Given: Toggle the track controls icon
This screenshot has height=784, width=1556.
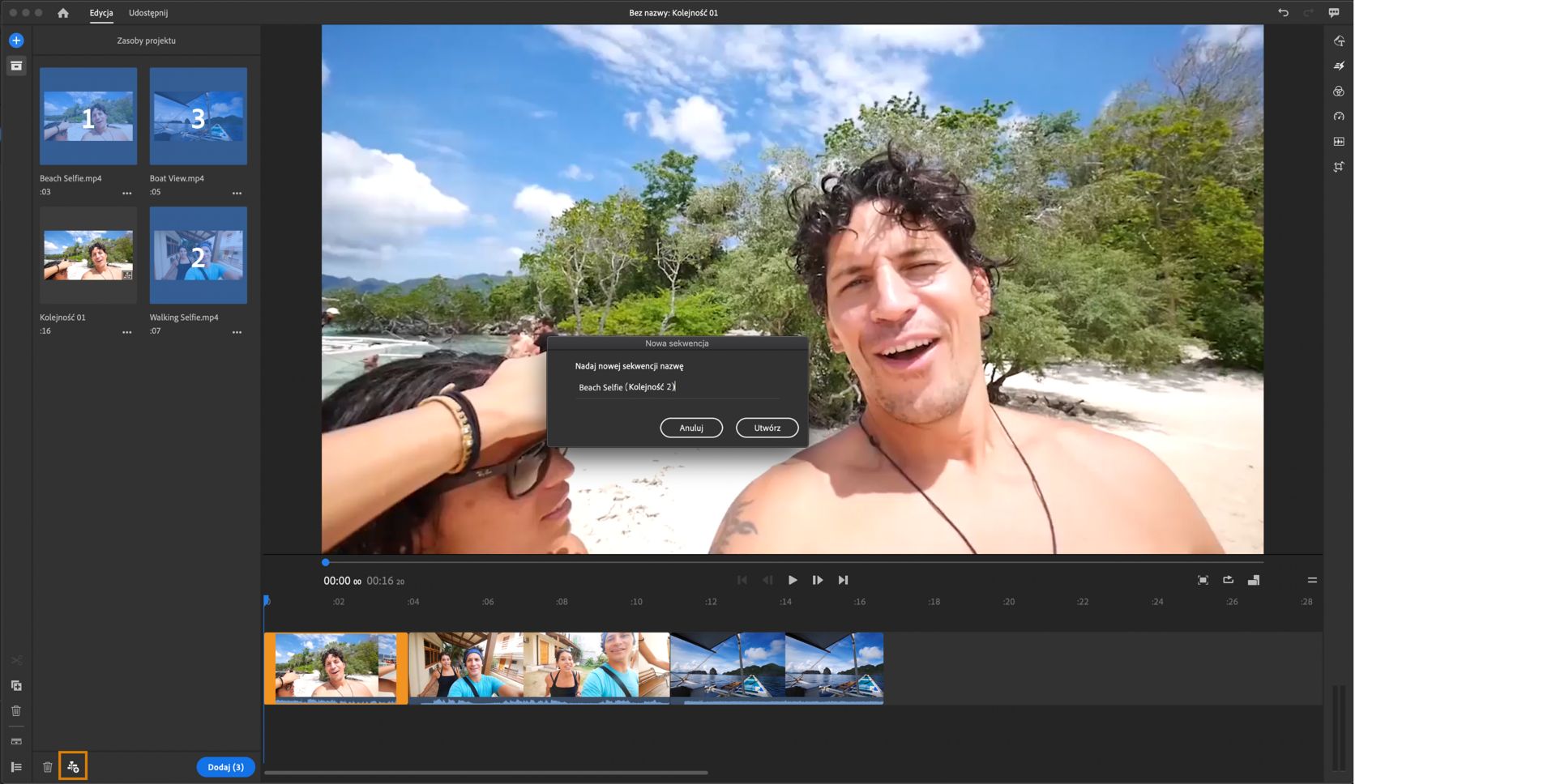Looking at the screenshot, I should [16, 767].
